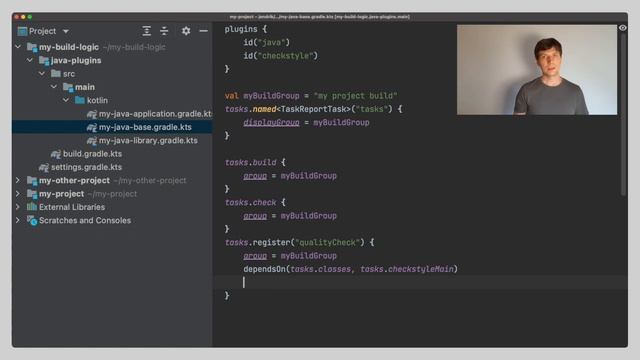
Task: Click the my-project module icon
Action: (x=32, y=194)
